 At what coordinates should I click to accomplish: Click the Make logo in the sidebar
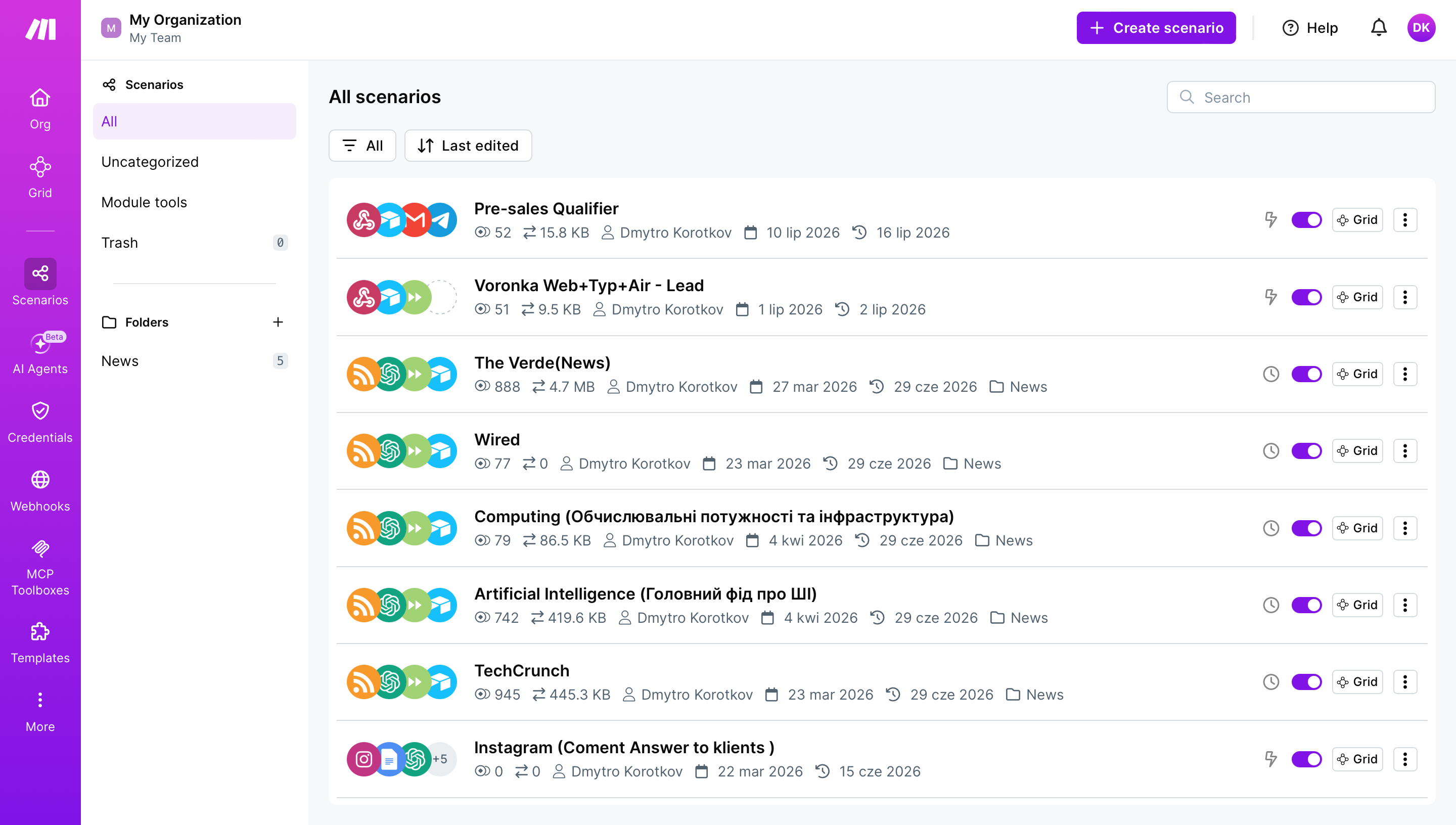pos(40,29)
